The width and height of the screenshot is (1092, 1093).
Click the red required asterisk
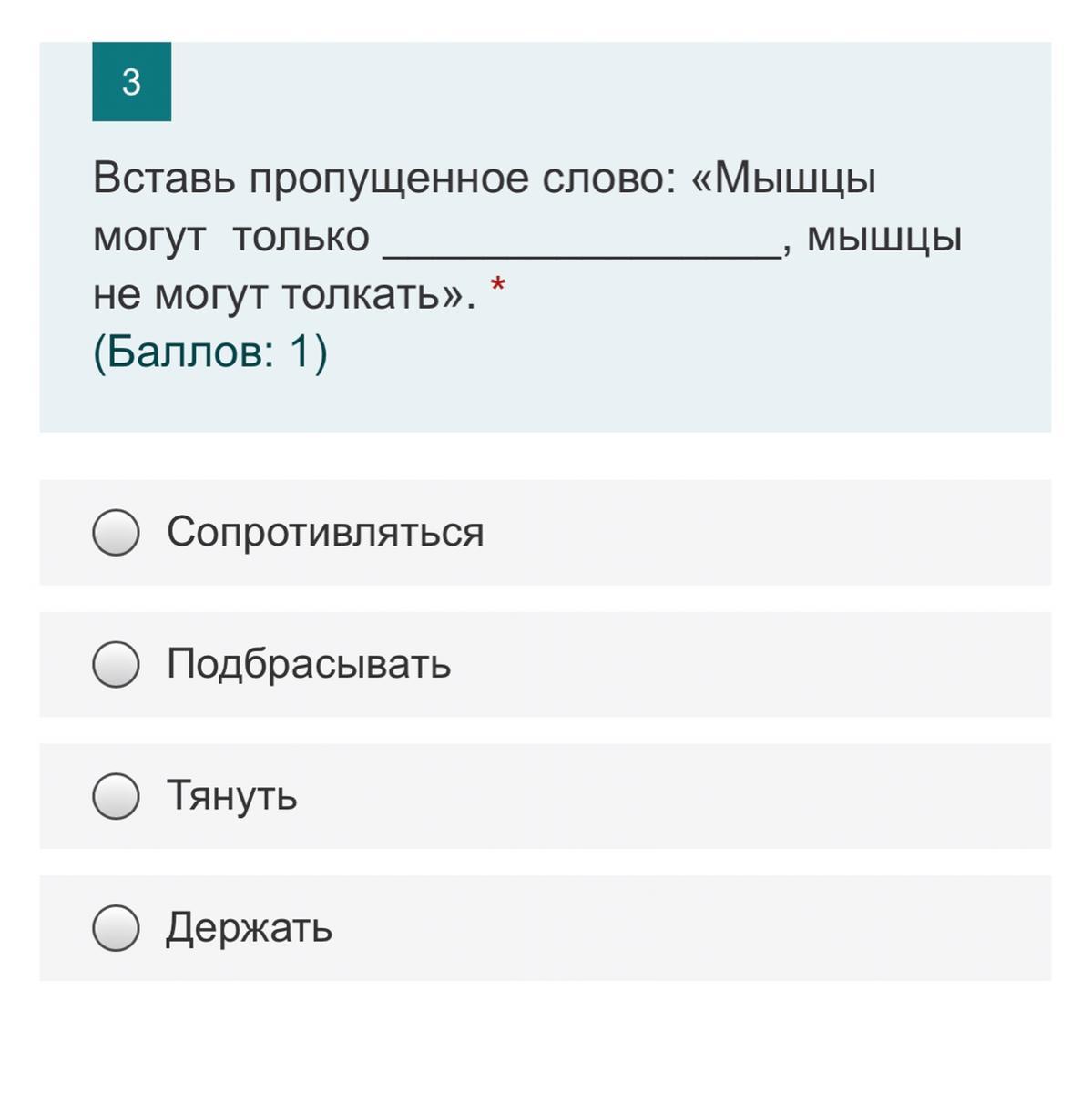pyautogui.click(x=497, y=287)
